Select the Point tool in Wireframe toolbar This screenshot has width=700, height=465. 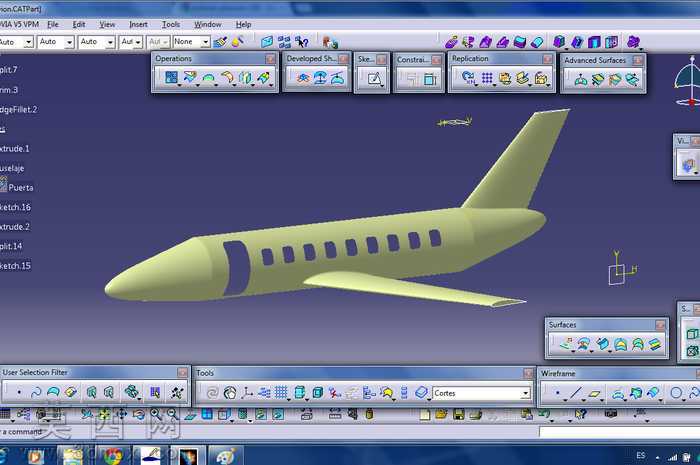point(557,393)
